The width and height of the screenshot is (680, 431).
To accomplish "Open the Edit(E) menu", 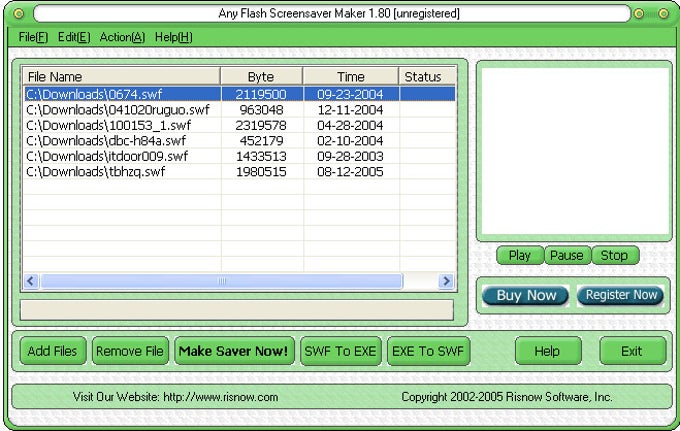I will 74,37.
